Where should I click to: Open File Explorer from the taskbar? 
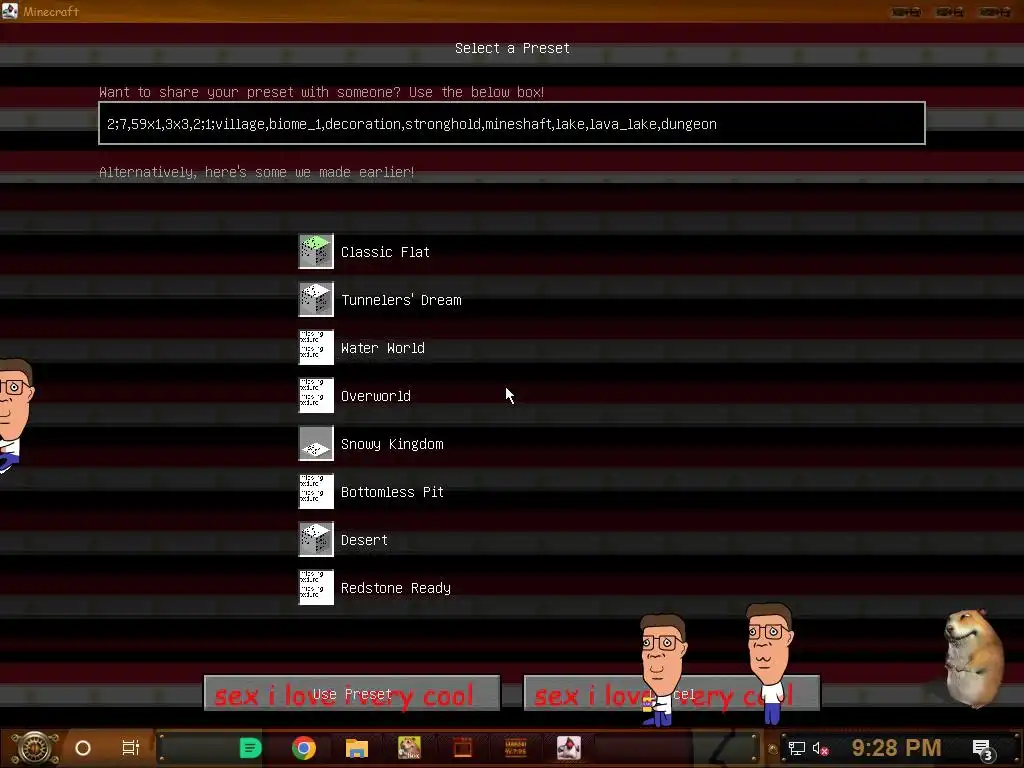click(x=357, y=748)
